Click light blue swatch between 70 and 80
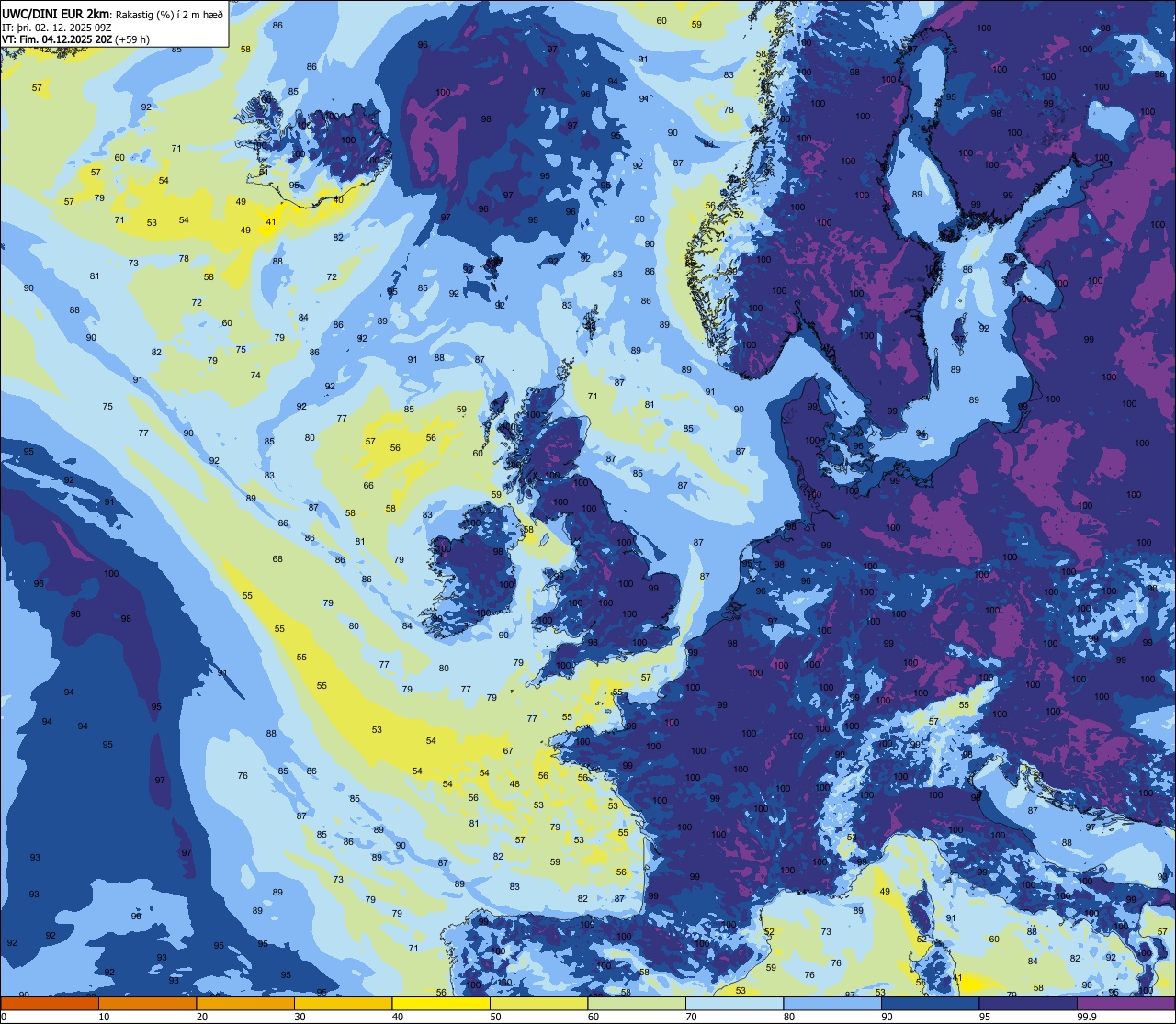This screenshot has width=1176, height=1024. (734, 1003)
